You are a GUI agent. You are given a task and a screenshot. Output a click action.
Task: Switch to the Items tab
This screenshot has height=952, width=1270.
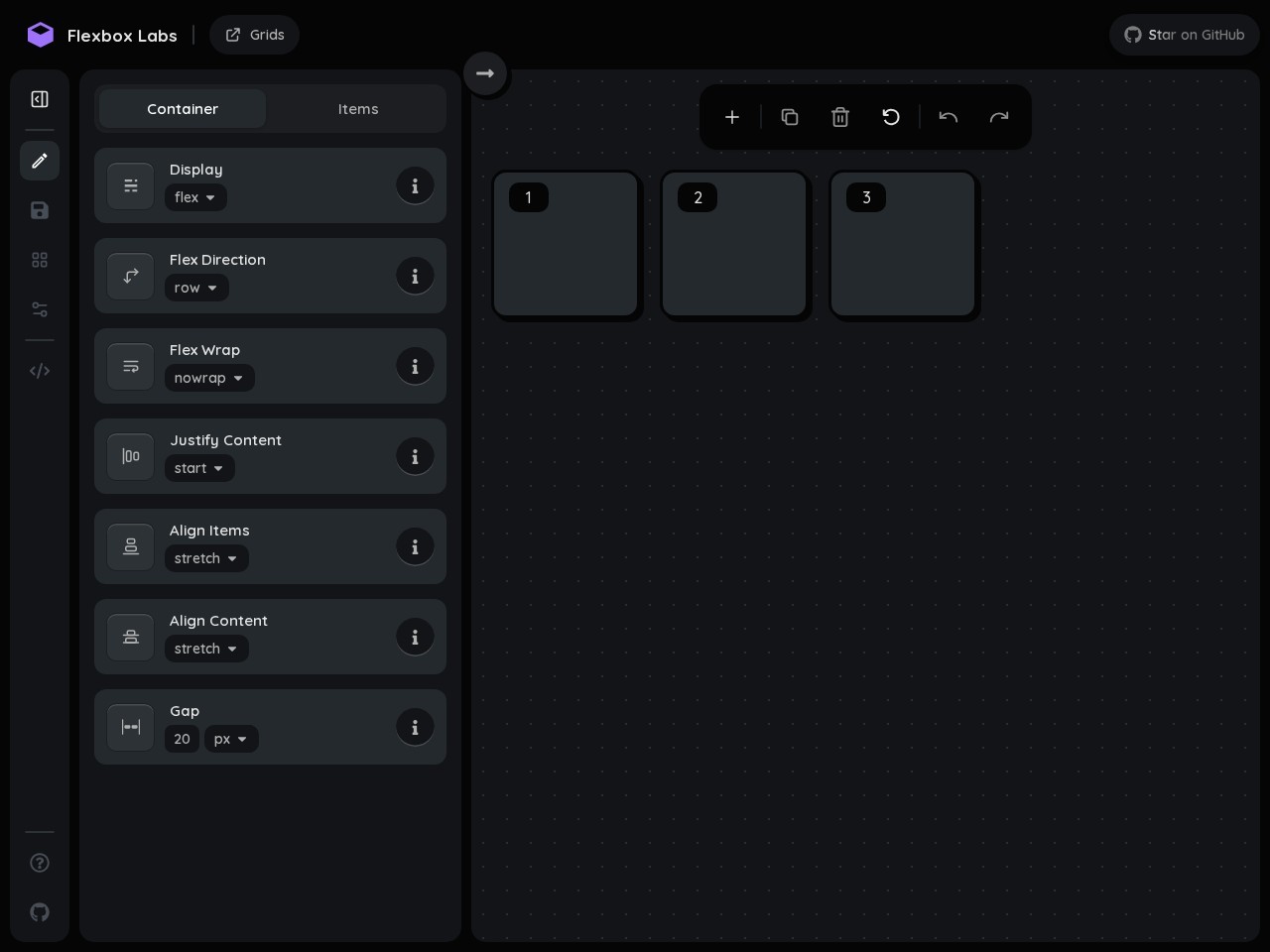pyautogui.click(x=358, y=109)
